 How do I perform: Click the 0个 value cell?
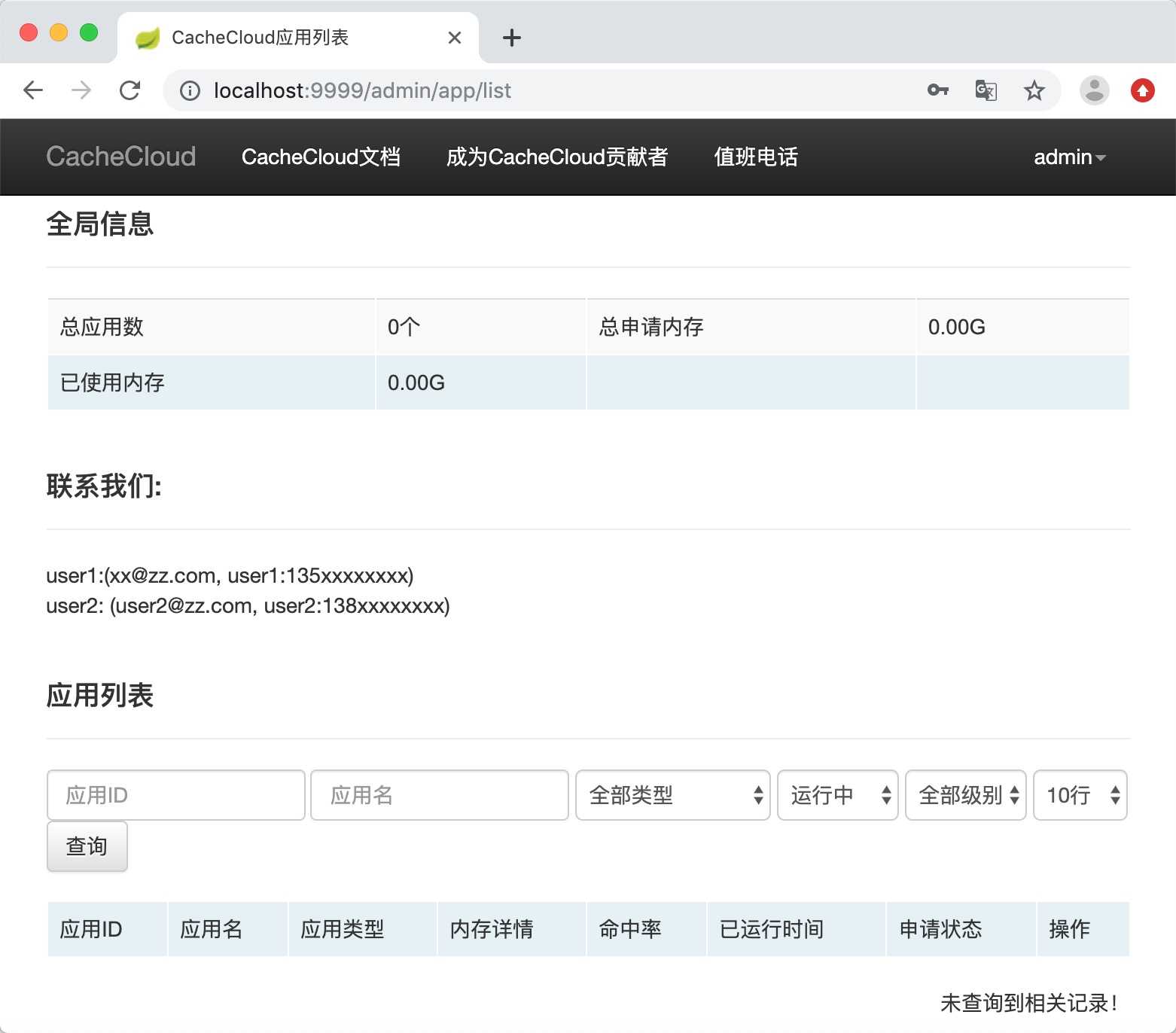tap(481, 327)
